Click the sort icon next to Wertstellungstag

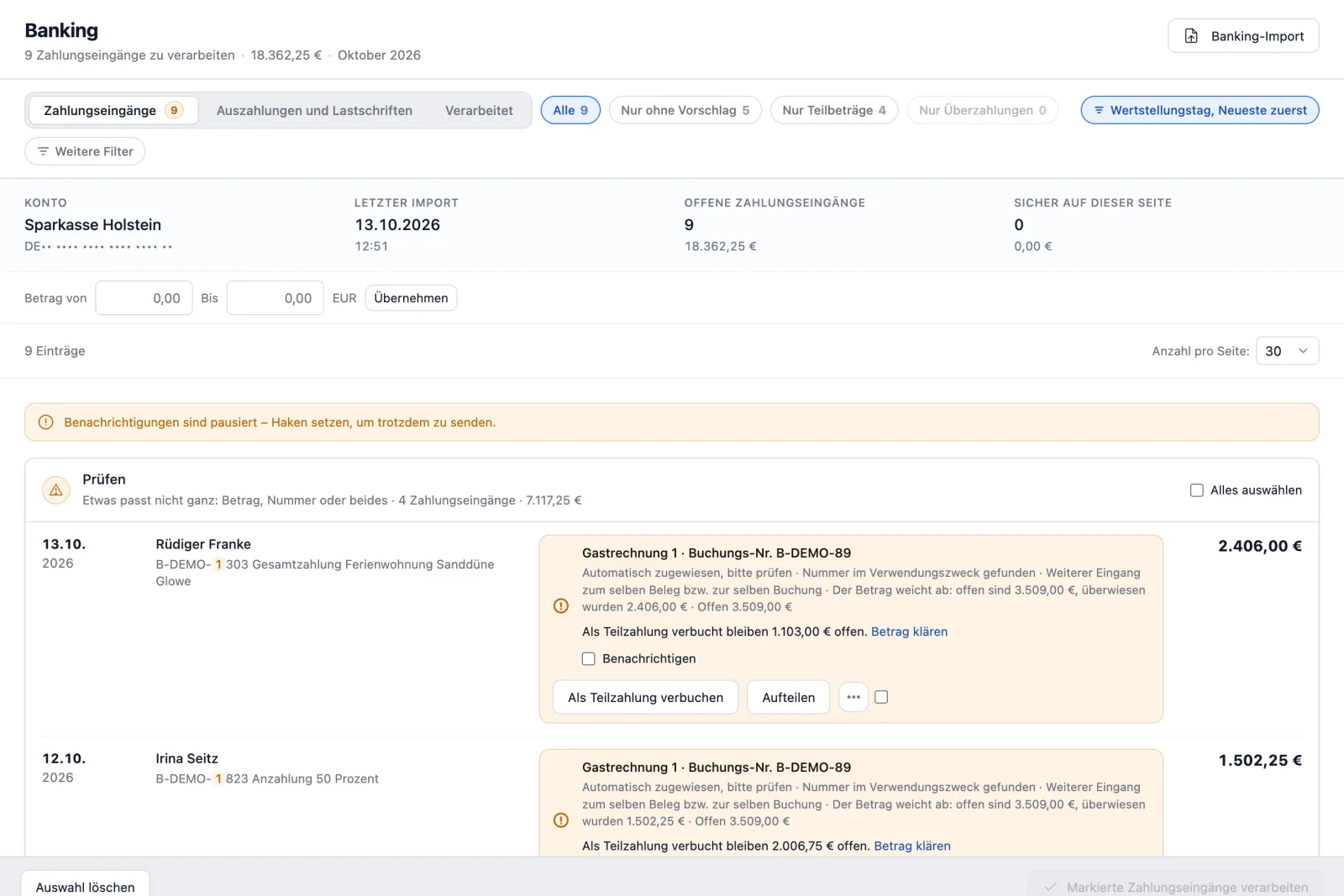click(x=1099, y=110)
